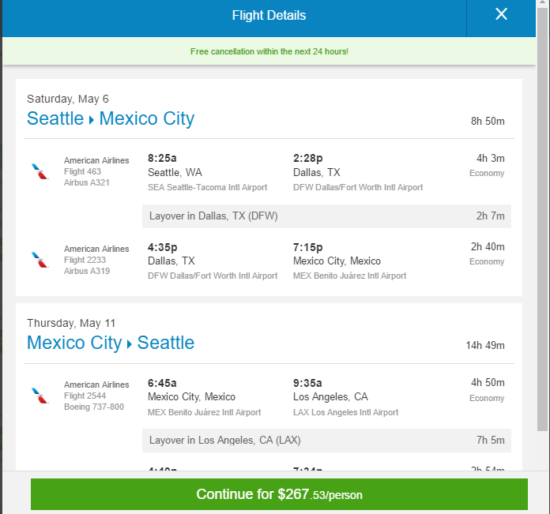Viewport: 550px width, 514px height.
Task: Select the Layover in Dallas, TX (DFW) row
Action: pos(327,216)
